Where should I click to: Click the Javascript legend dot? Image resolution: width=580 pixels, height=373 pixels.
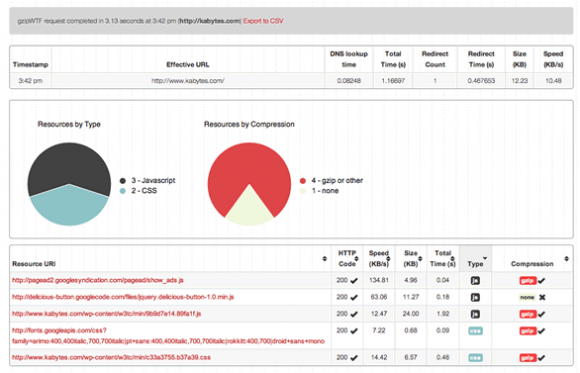pos(123,181)
